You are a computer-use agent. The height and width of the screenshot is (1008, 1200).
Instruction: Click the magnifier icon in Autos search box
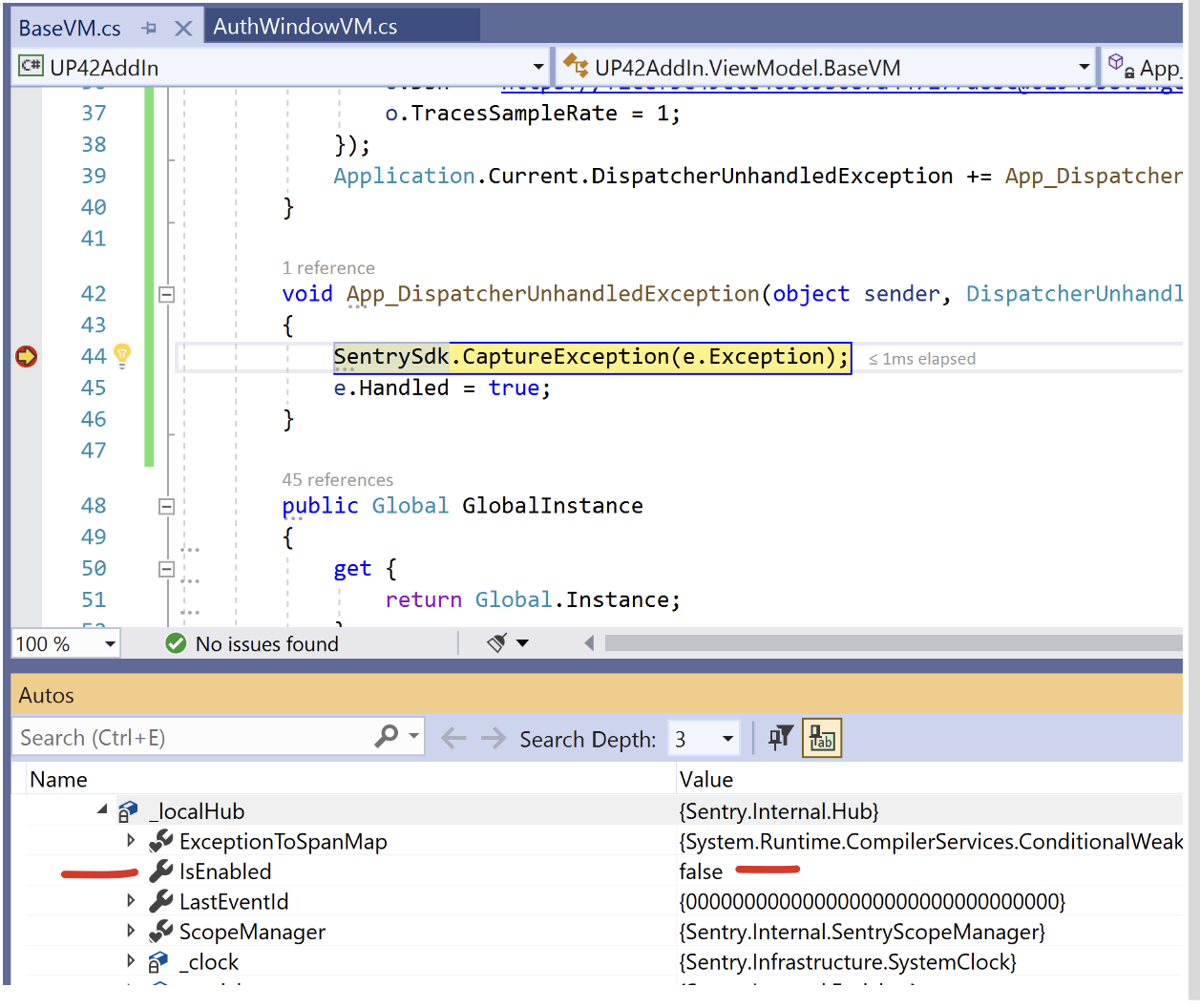pyautogui.click(x=388, y=737)
